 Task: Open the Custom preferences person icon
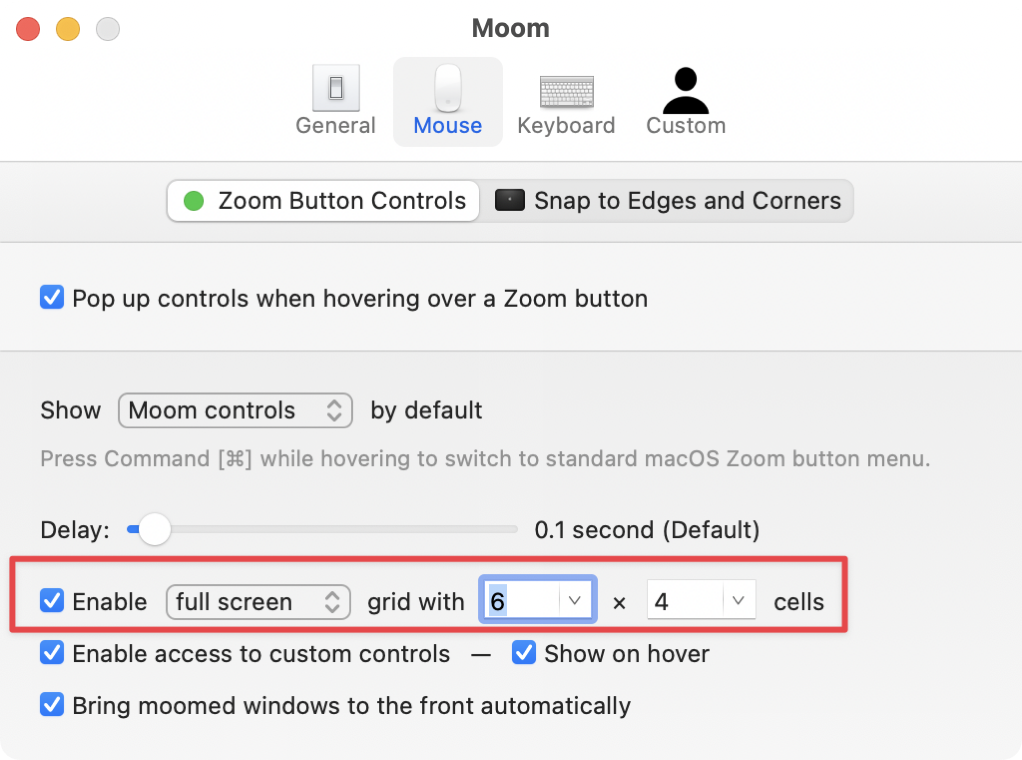pyautogui.click(x=685, y=91)
